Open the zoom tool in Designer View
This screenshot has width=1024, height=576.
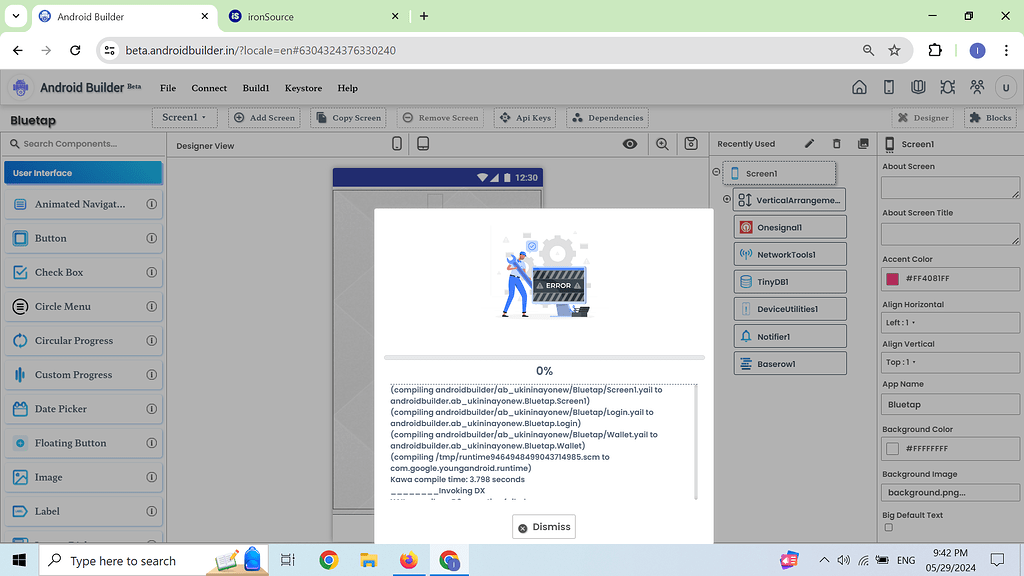coord(662,144)
